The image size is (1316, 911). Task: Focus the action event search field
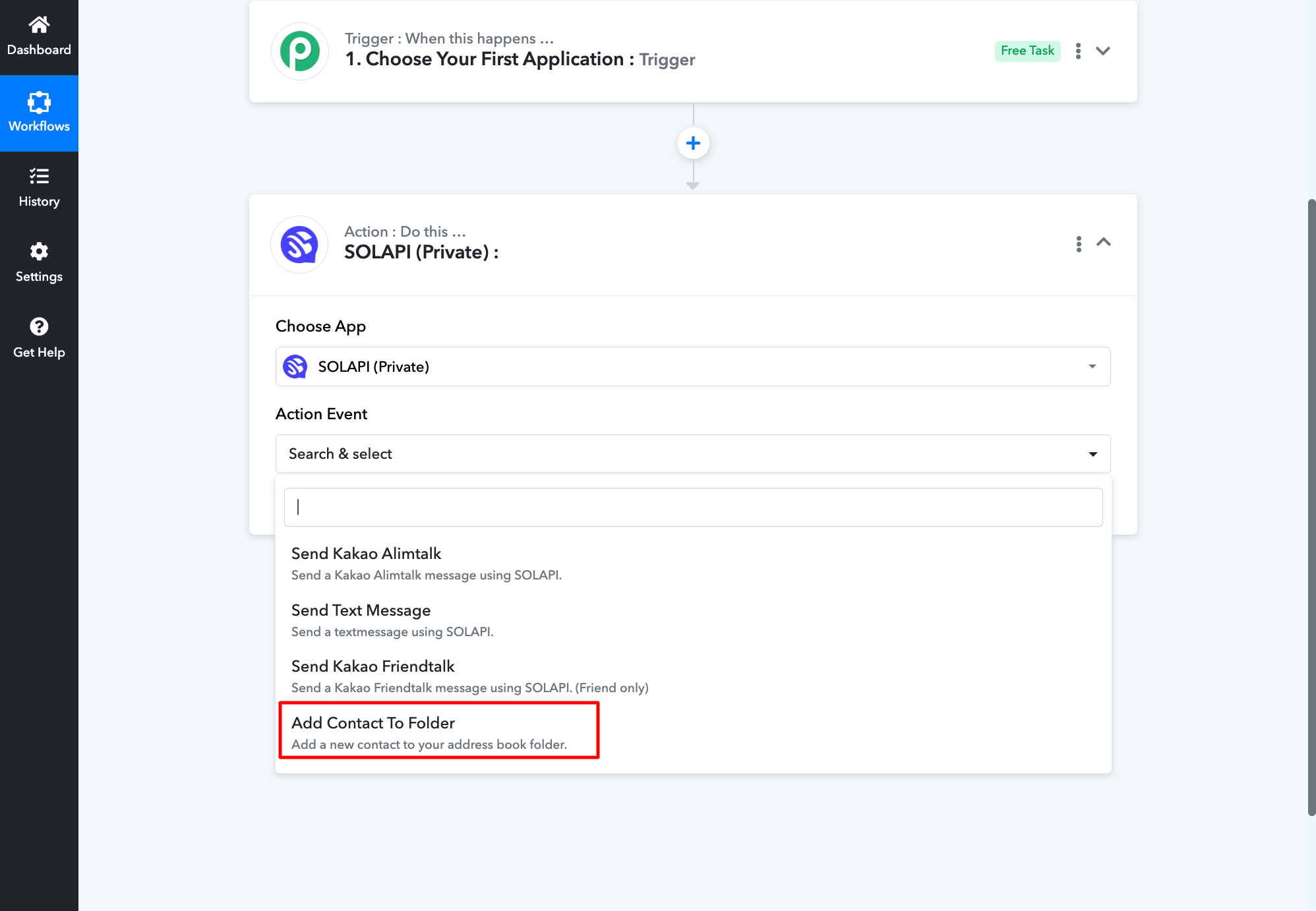pos(693,507)
